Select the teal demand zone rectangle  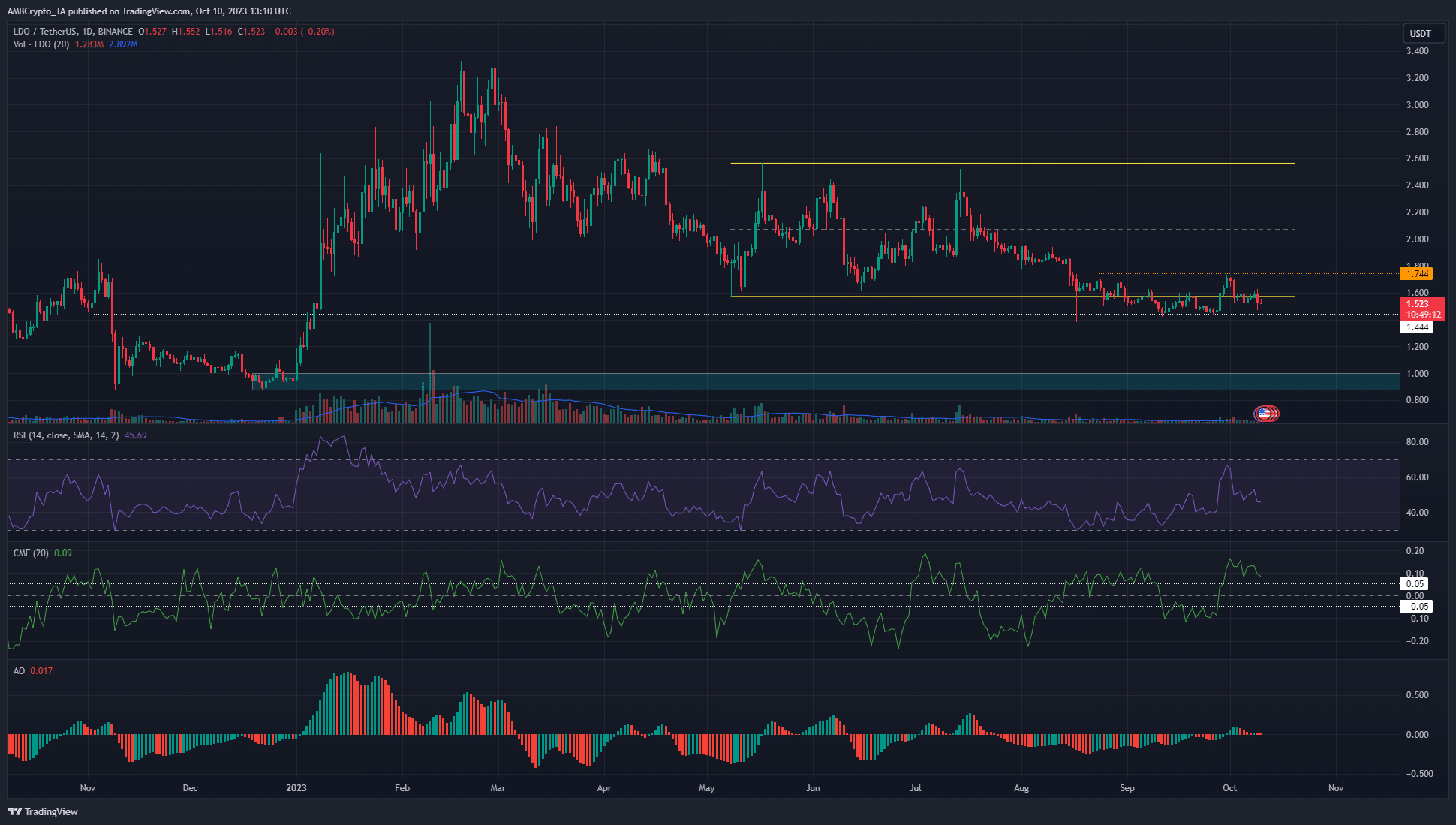pos(826,381)
